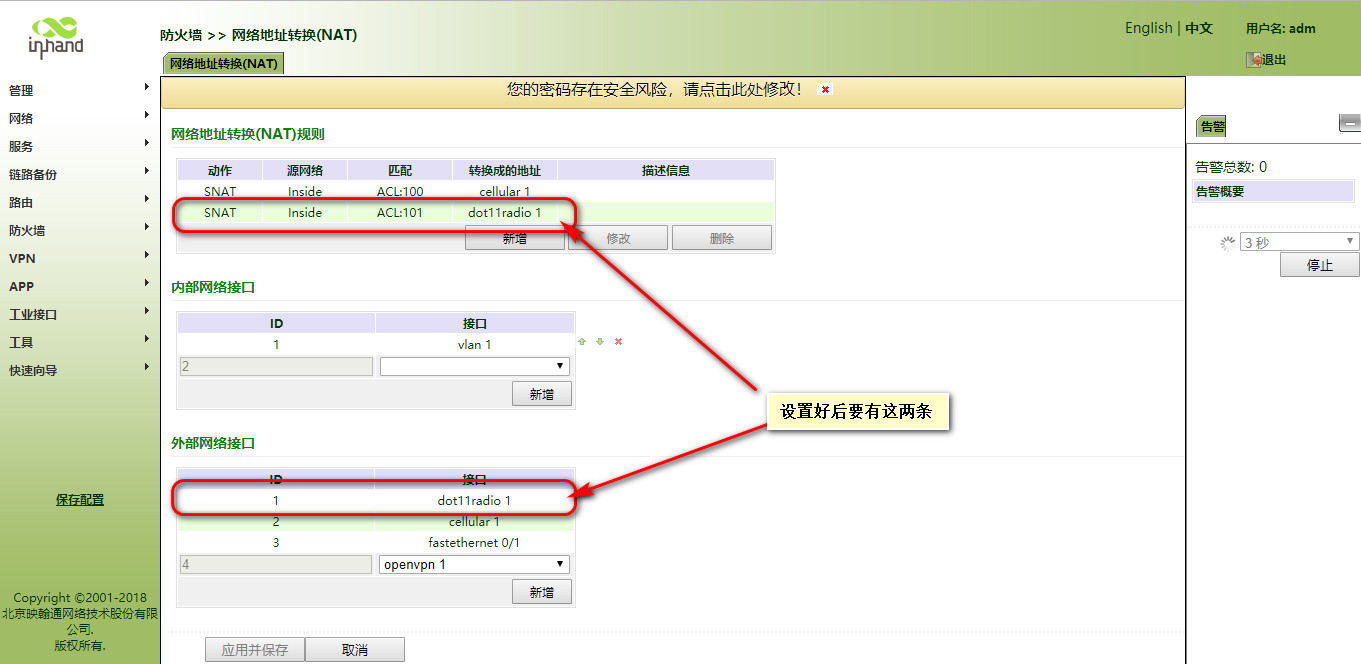Collapse the alarm panel with minus button
Image resolution: width=1361 pixels, height=664 pixels.
pos(1349,124)
